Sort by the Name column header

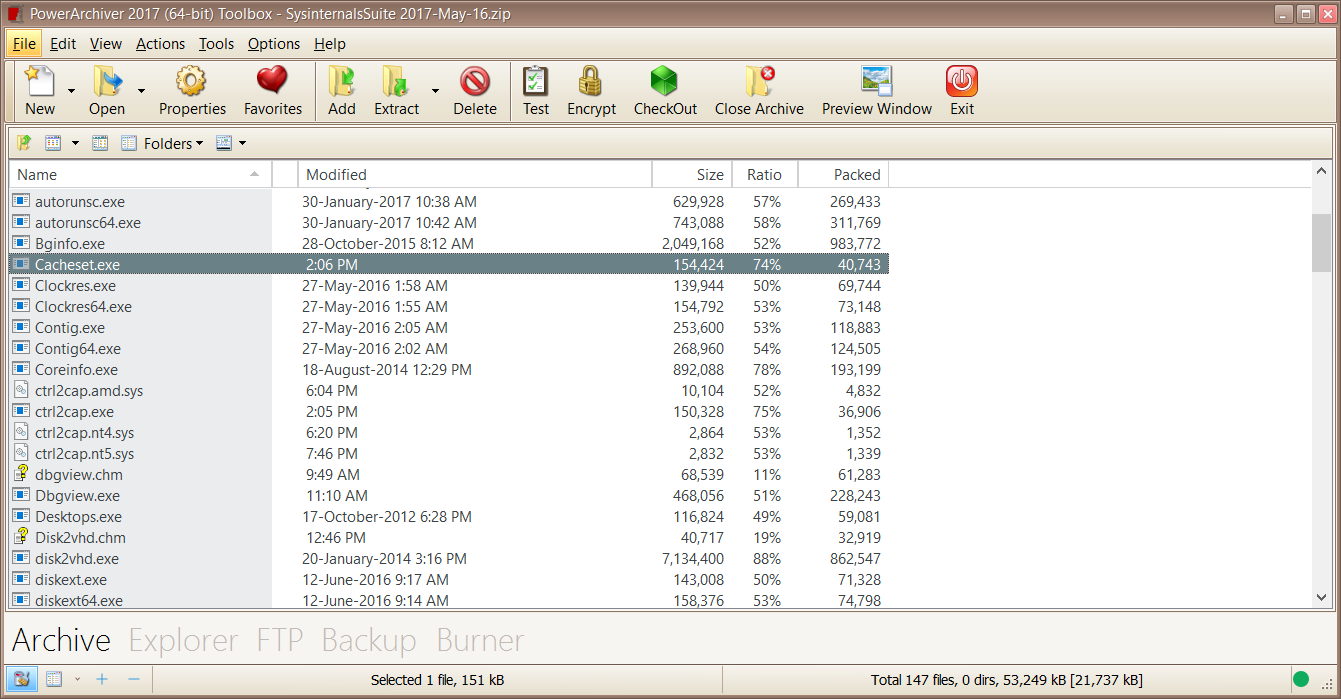tap(140, 174)
